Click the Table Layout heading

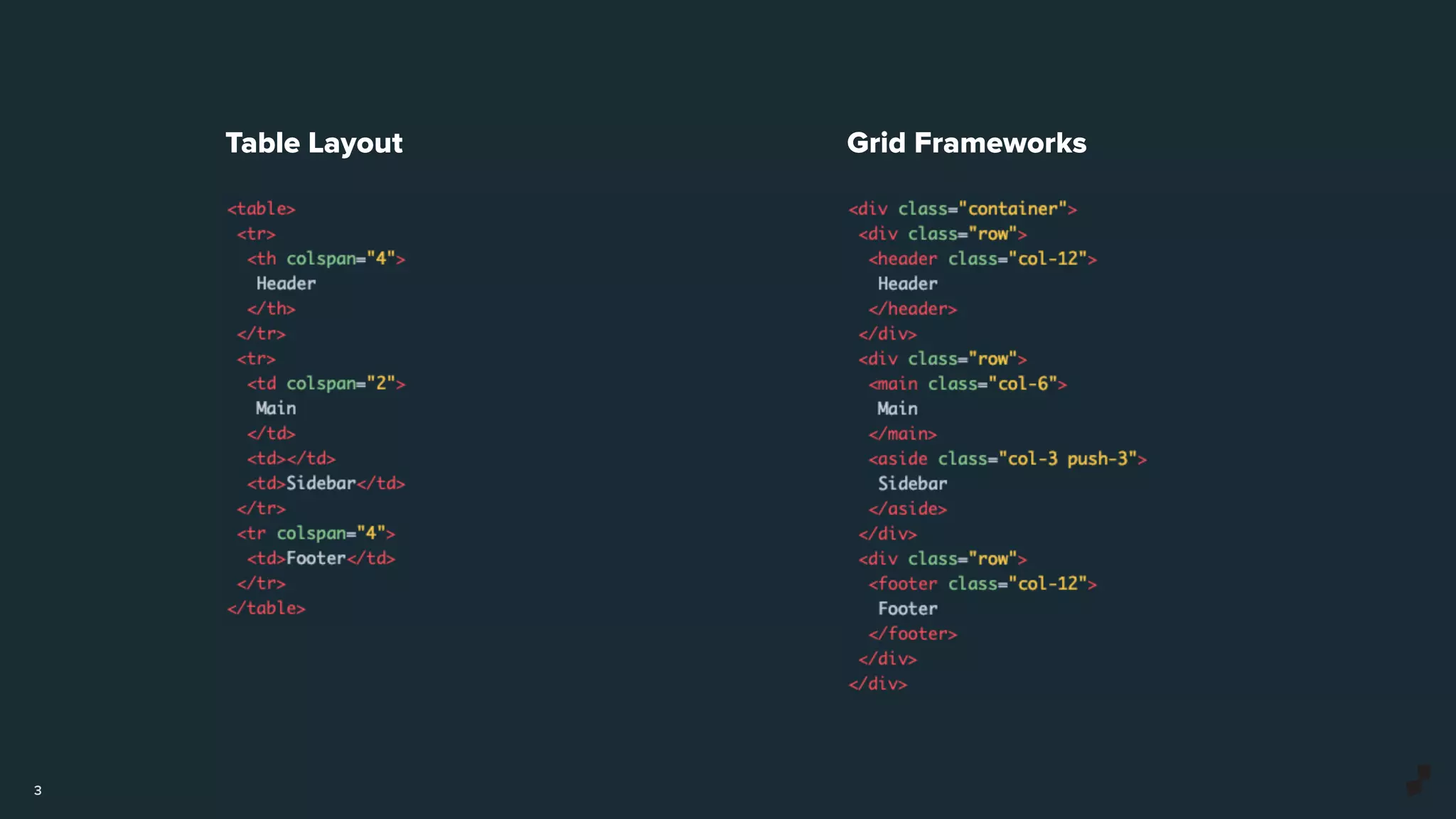(x=314, y=144)
